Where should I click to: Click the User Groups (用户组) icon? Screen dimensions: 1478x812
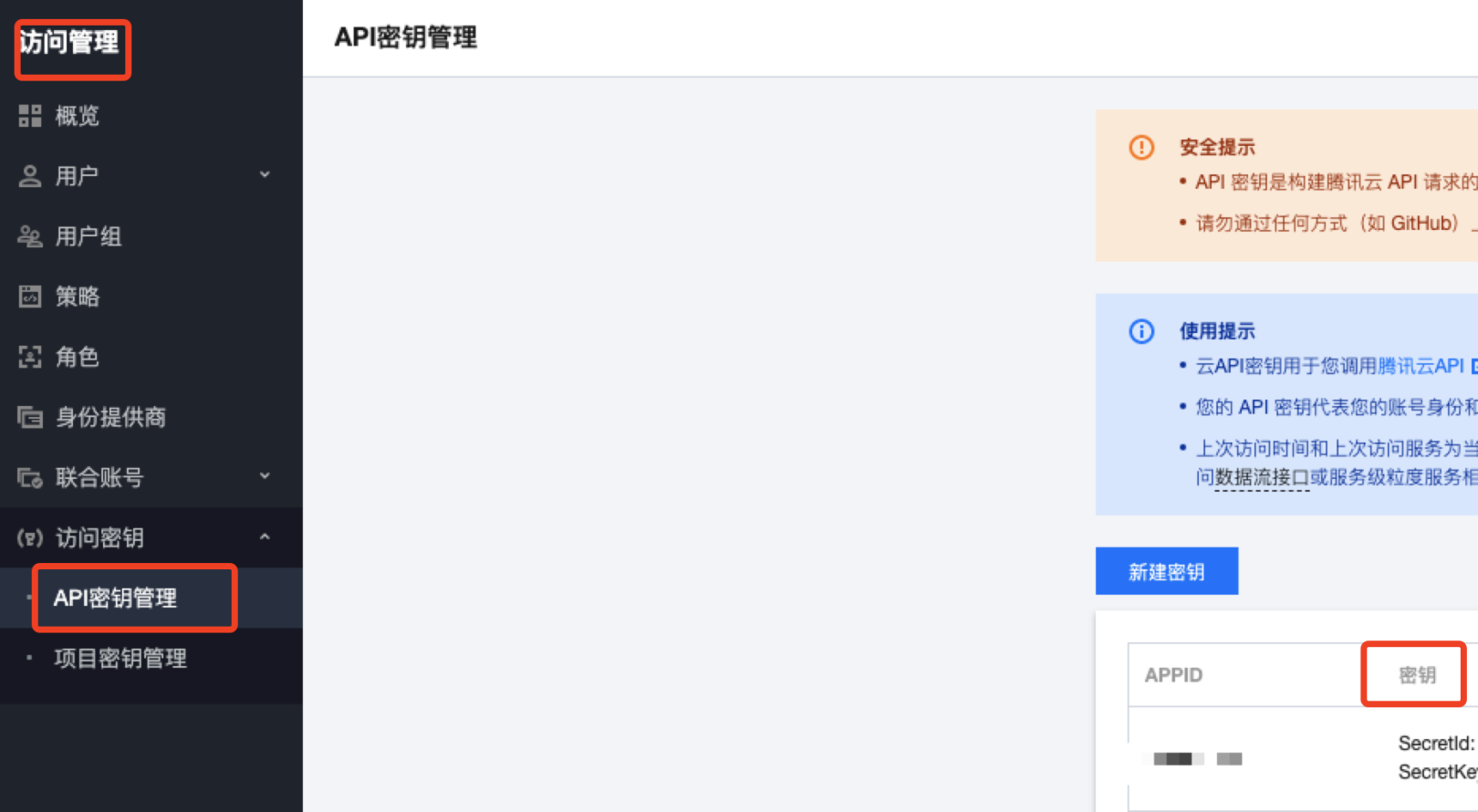coord(30,236)
